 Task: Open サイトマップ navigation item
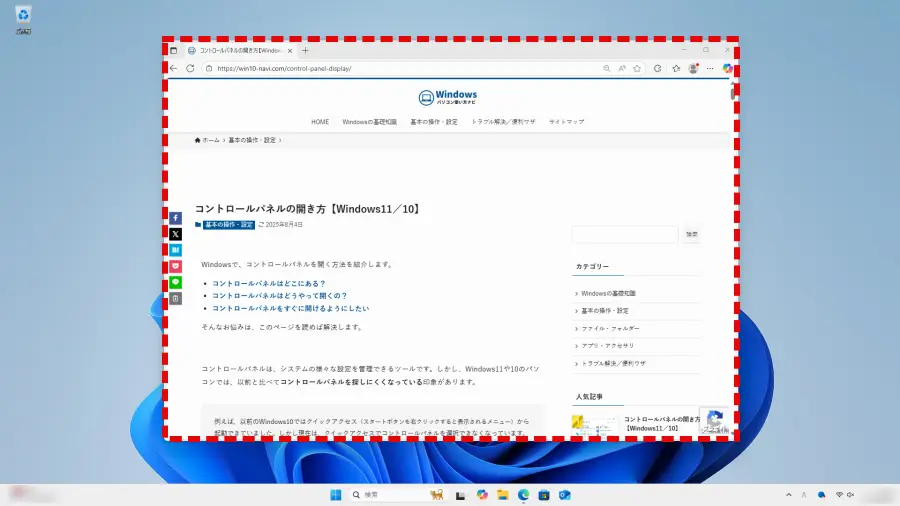(567, 122)
